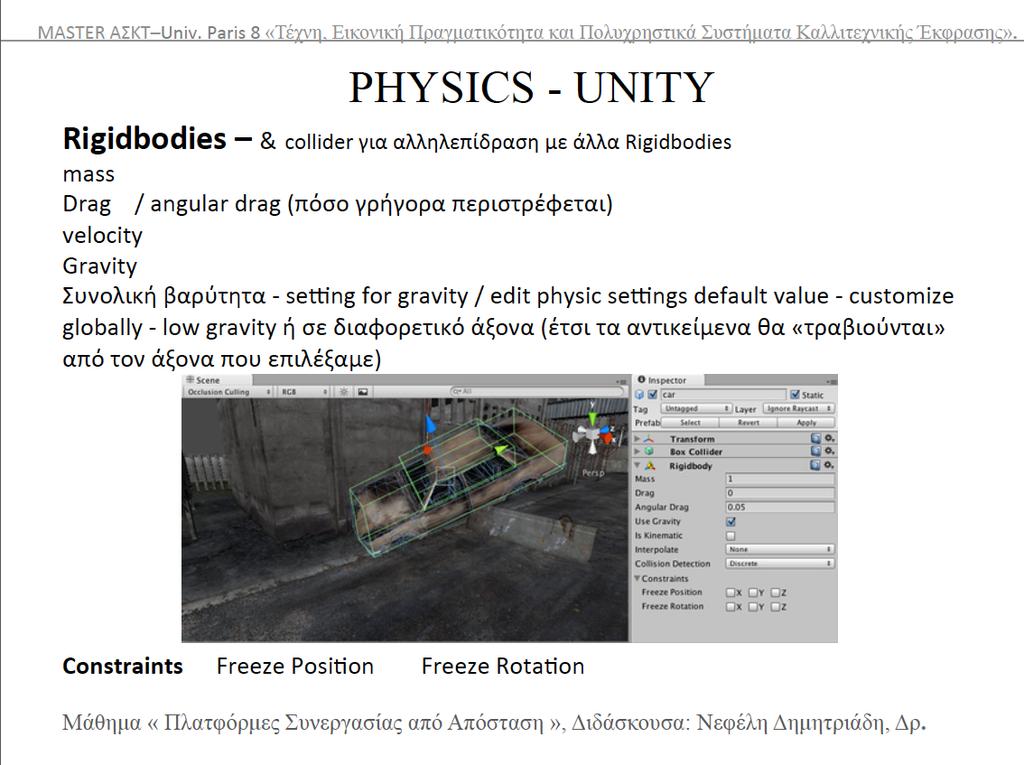Check Freeze Rotation X
The width and height of the screenshot is (1024, 765).
pyautogui.click(x=730, y=607)
